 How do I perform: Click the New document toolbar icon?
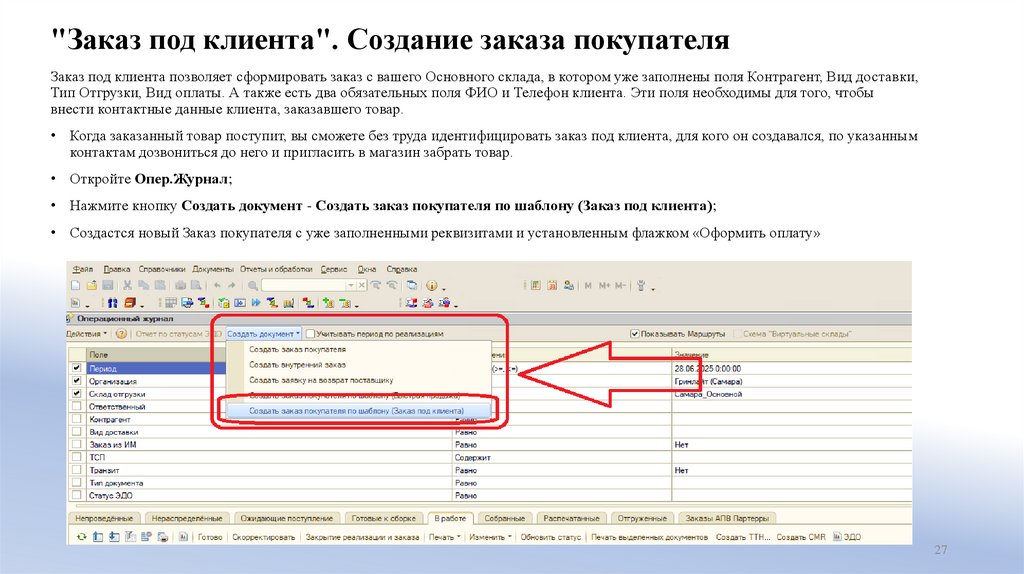pos(76,285)
